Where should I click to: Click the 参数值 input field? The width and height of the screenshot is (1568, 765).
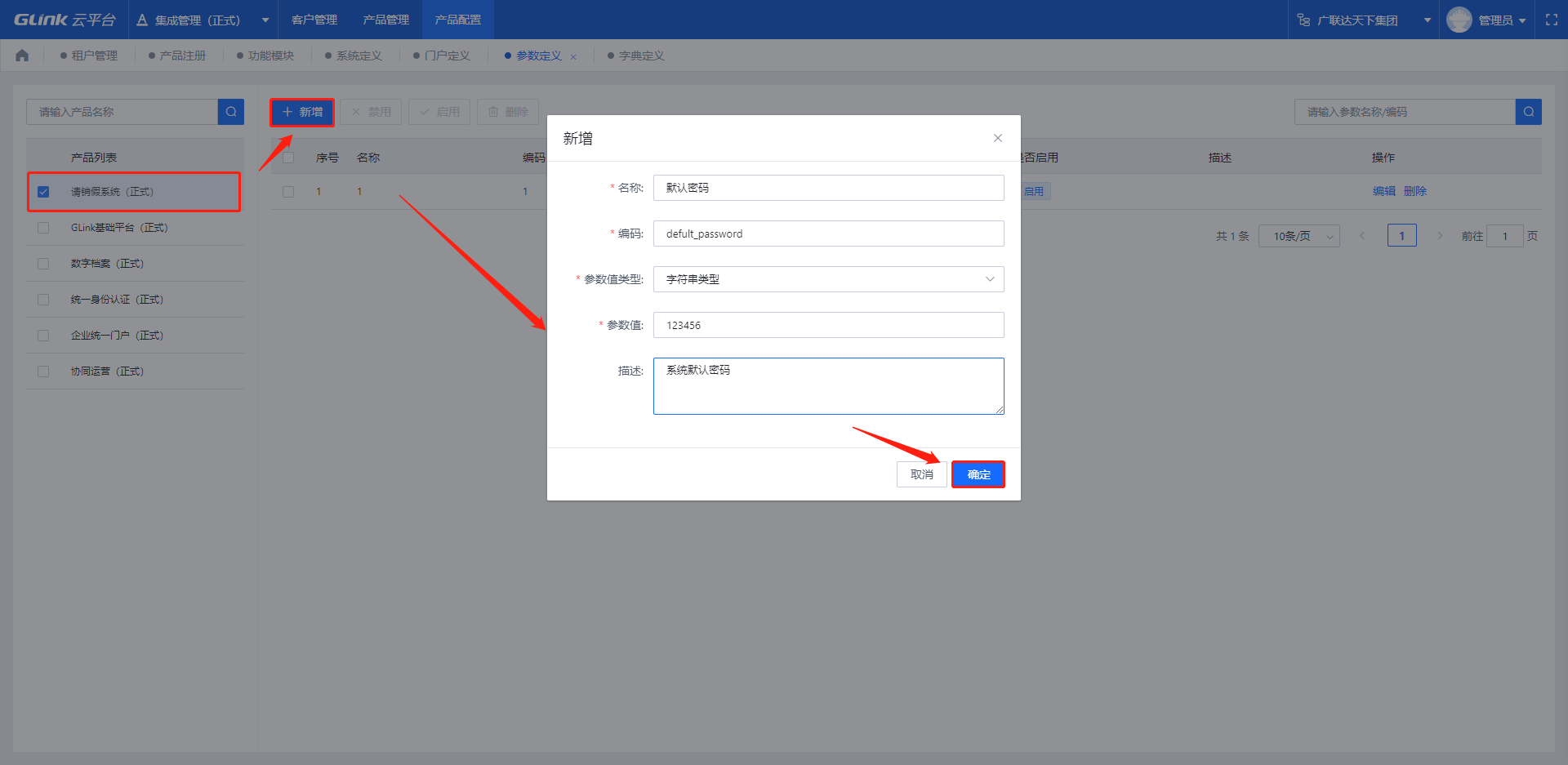click(828, 325)
